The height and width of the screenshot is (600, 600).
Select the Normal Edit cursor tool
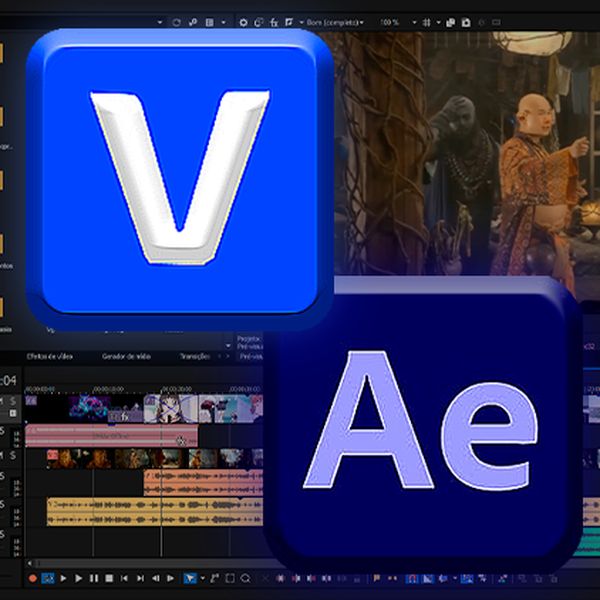click(190, 578)
